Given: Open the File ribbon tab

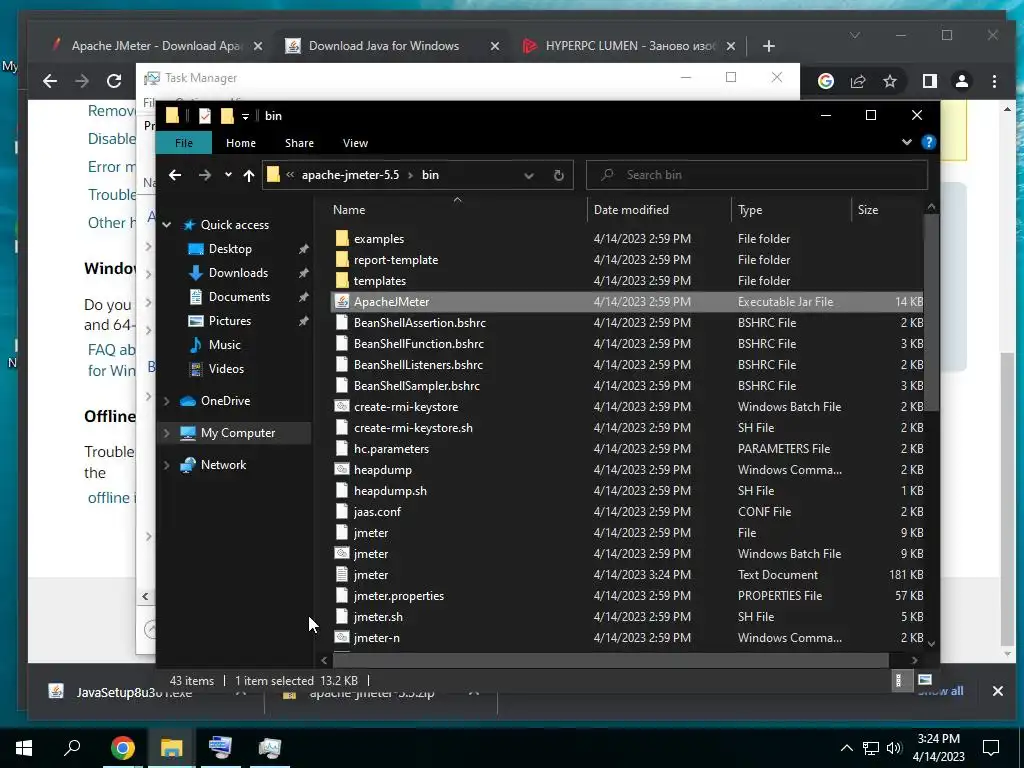Looking at the screenshot, I should (184, 143).
